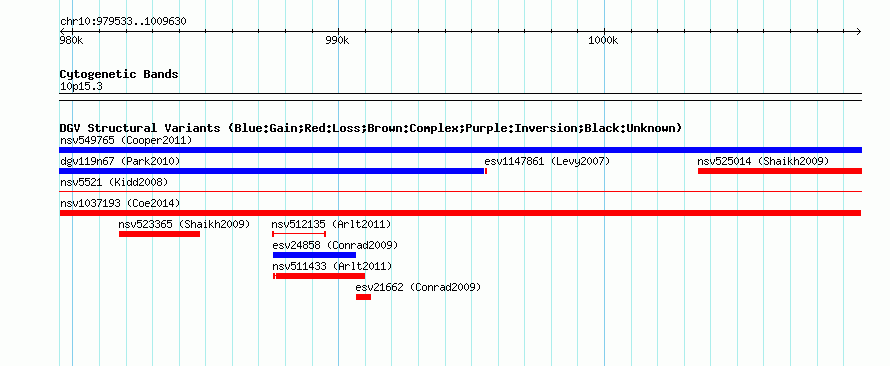Select the blue nsv549765 gain bar
The image size is (890, 366).
click(460, 150)
